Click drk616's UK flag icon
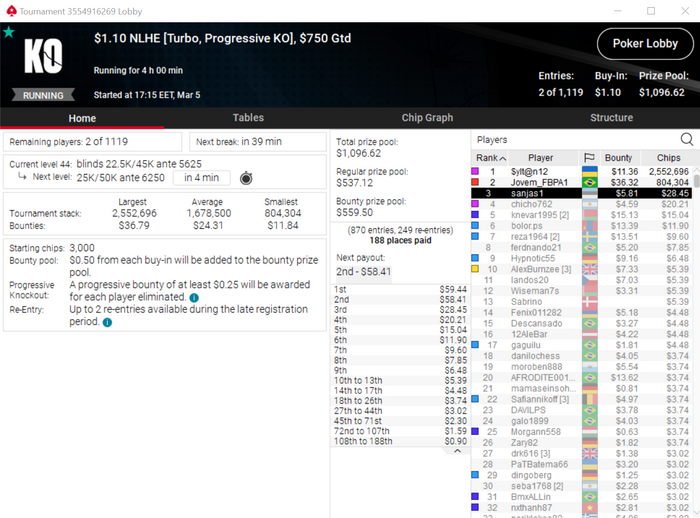 pos(590,454)
